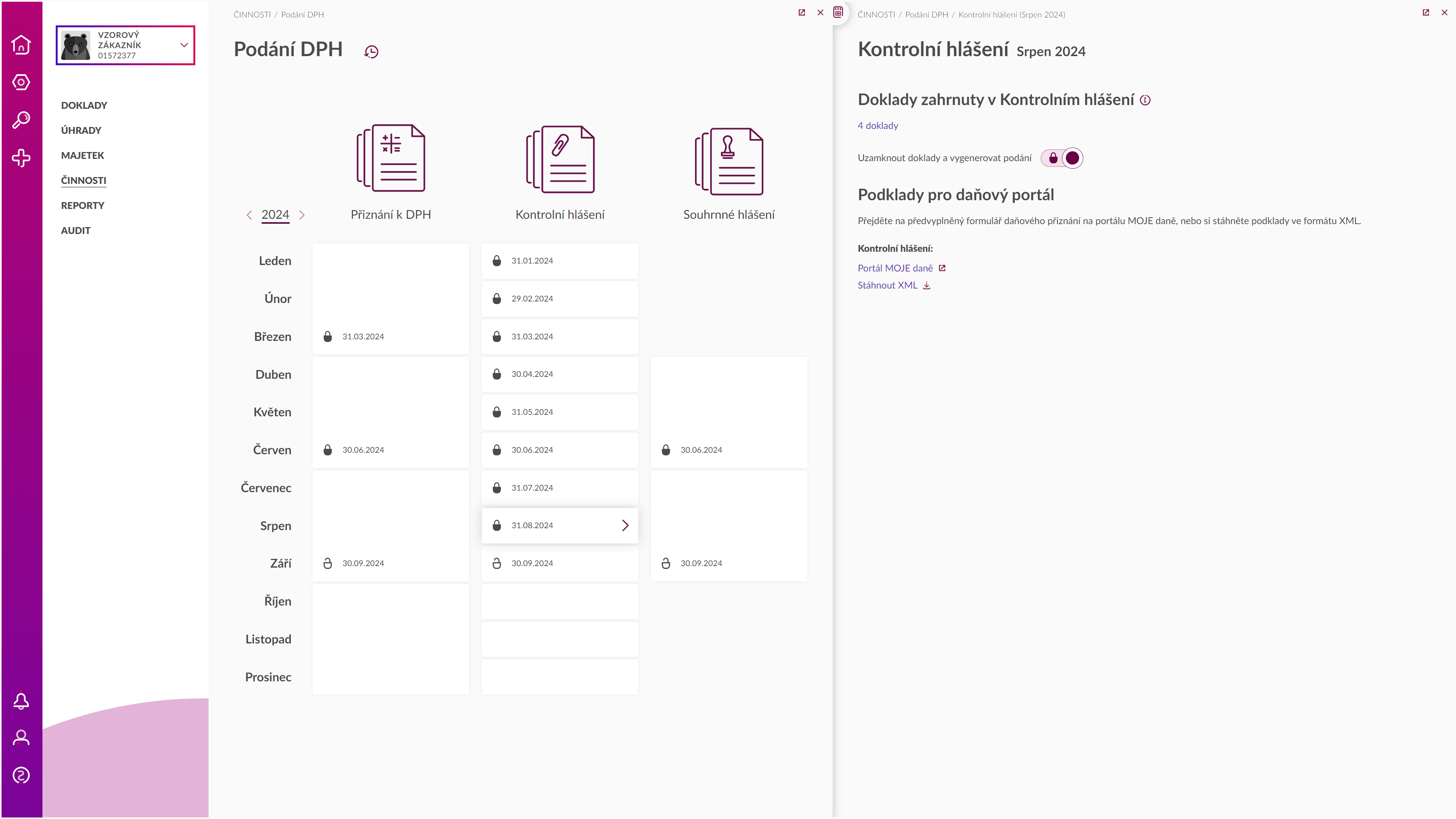1456x819 pixels.
Task: Open the hexagon settings icon in sidebar
Action: tap(21, 83)
